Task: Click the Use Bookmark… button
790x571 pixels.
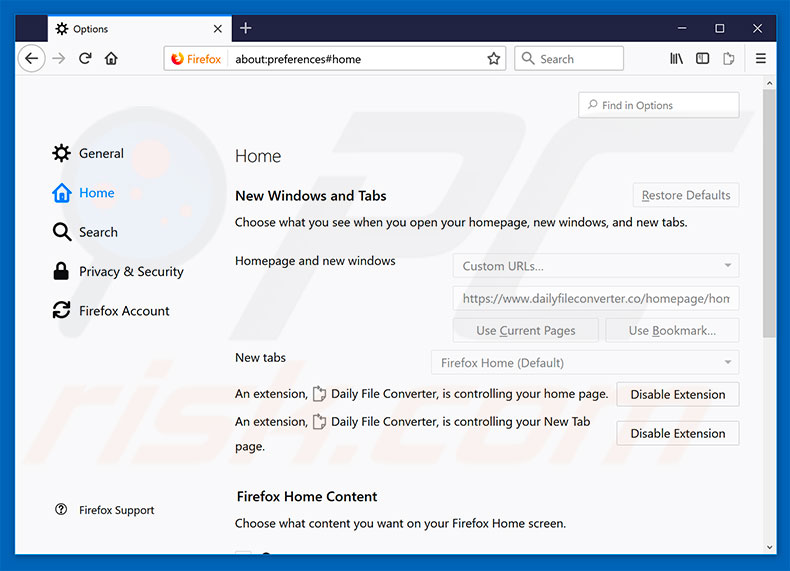Action: (672, 331)
